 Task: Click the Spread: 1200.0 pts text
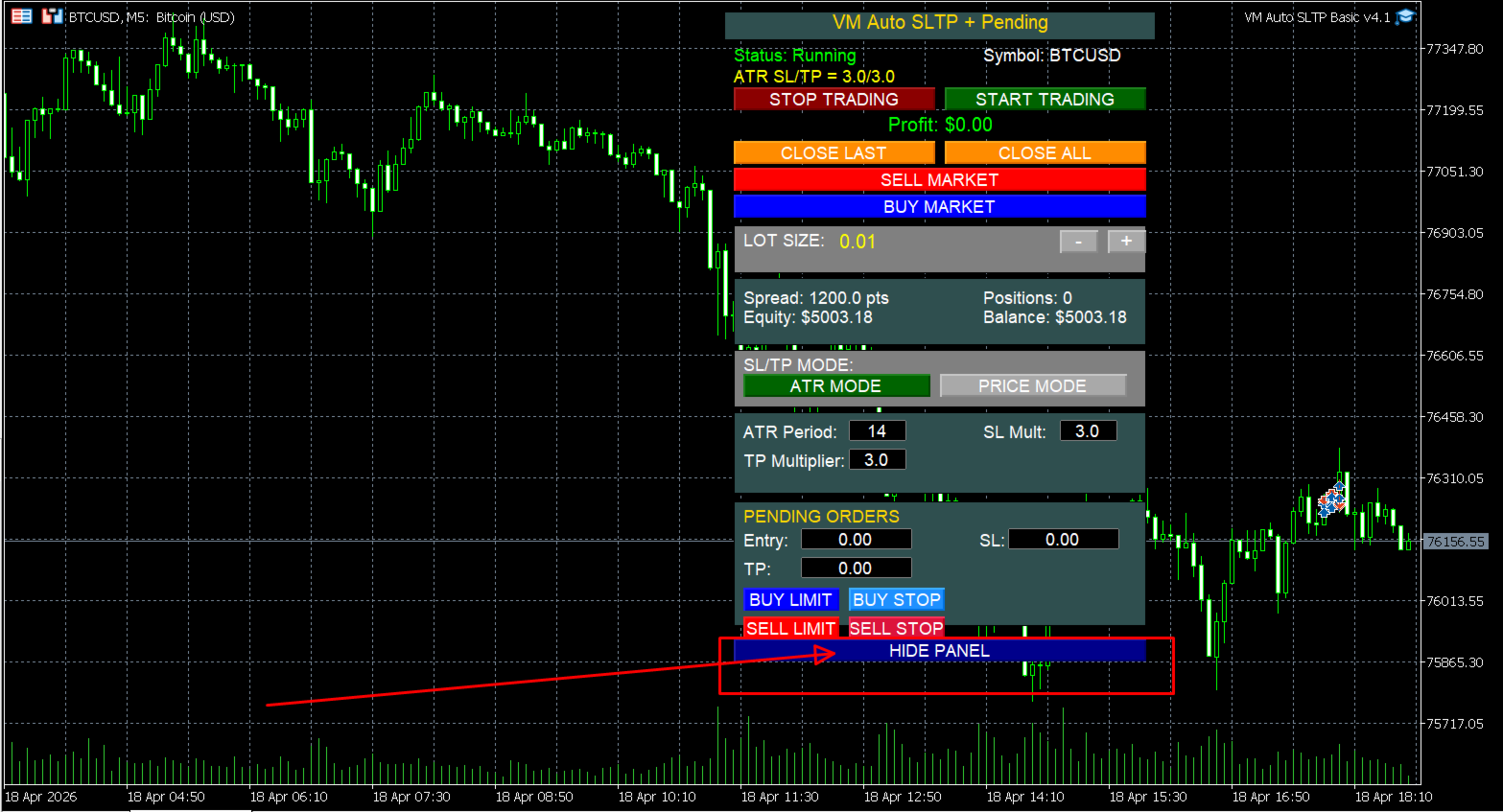point(816,298)
